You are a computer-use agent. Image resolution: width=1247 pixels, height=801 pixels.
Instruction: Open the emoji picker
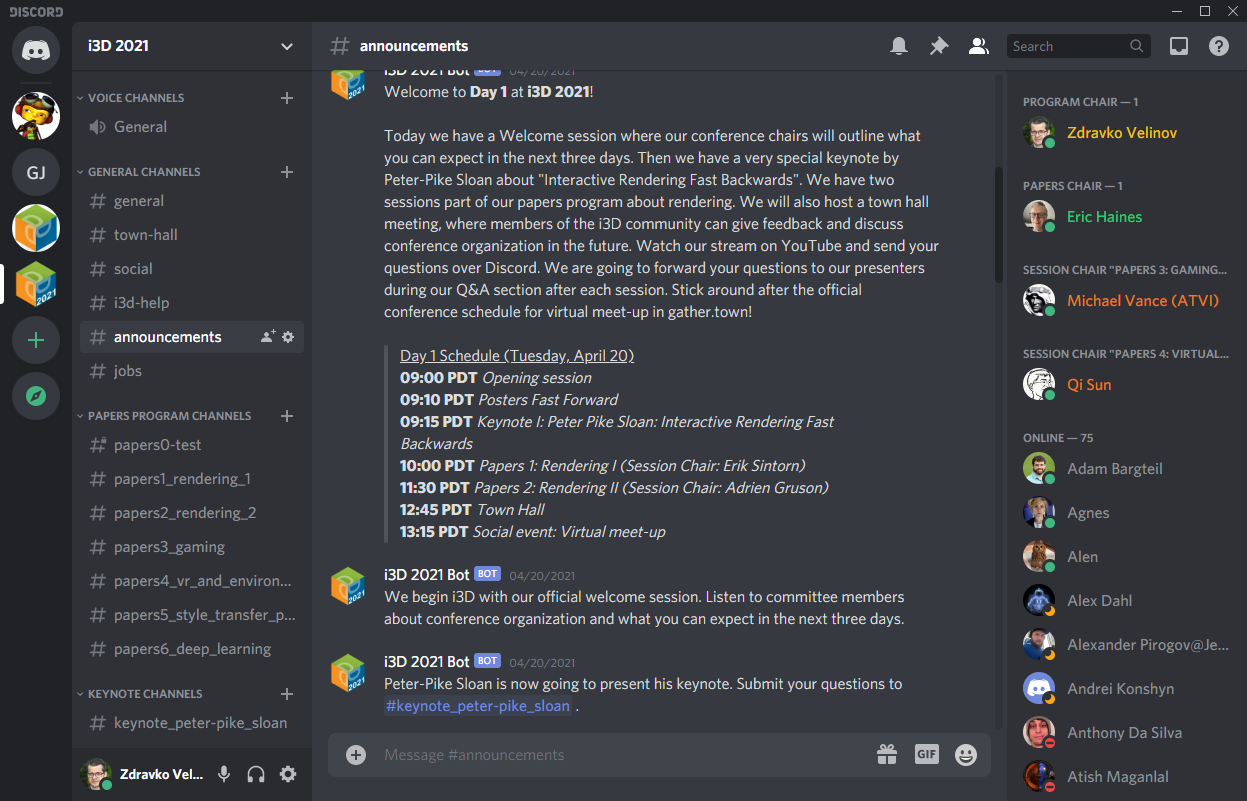pos(965,755)
